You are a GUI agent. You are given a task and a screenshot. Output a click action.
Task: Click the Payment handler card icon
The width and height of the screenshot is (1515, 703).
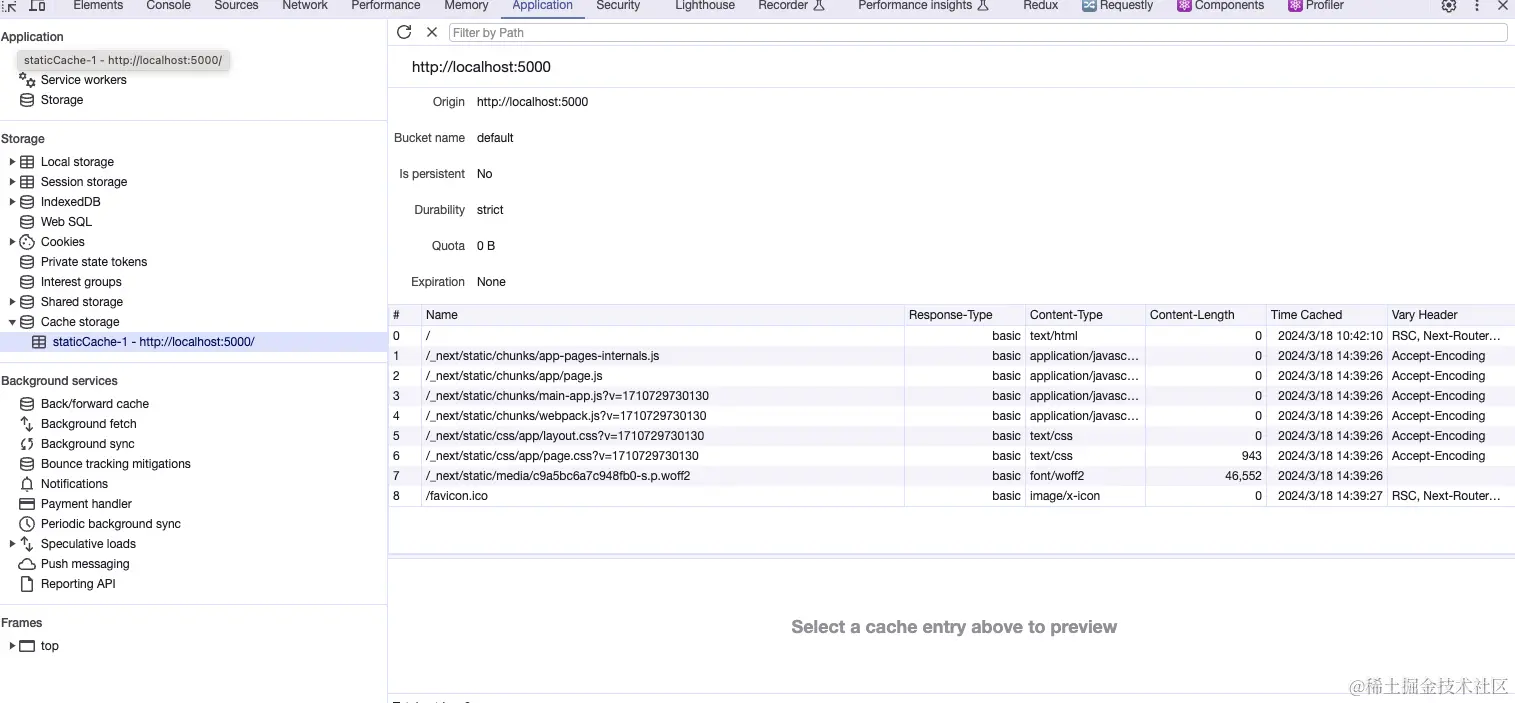(27, 504)
